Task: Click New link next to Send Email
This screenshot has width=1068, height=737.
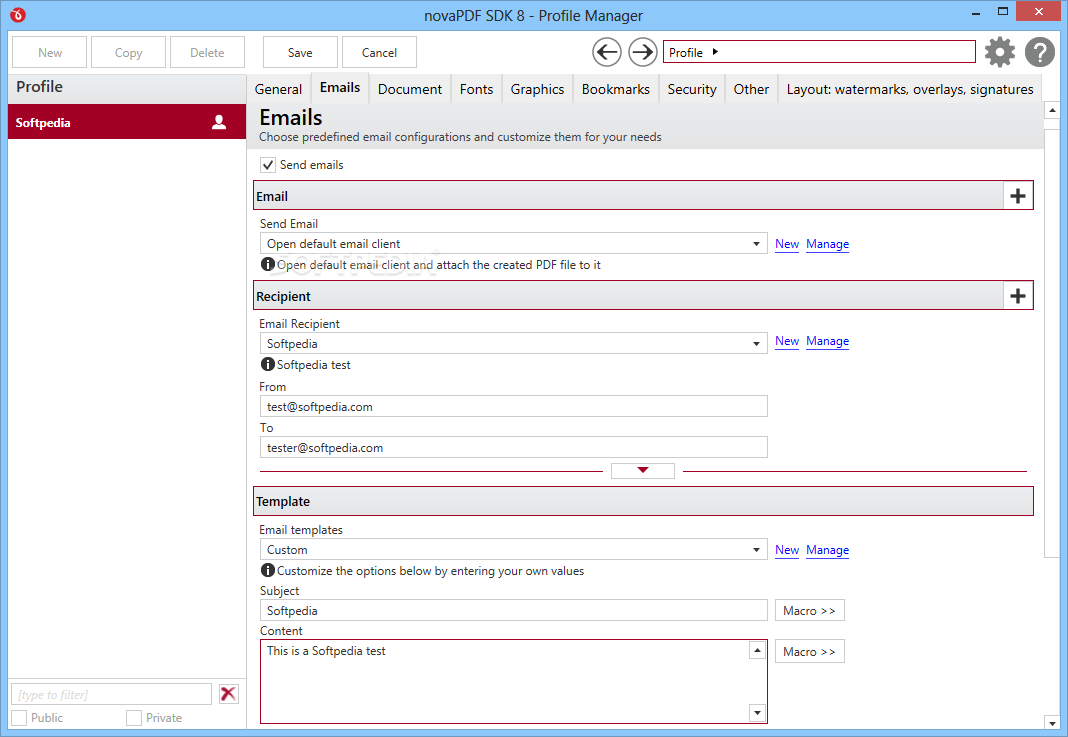Action: coord(787,244)
